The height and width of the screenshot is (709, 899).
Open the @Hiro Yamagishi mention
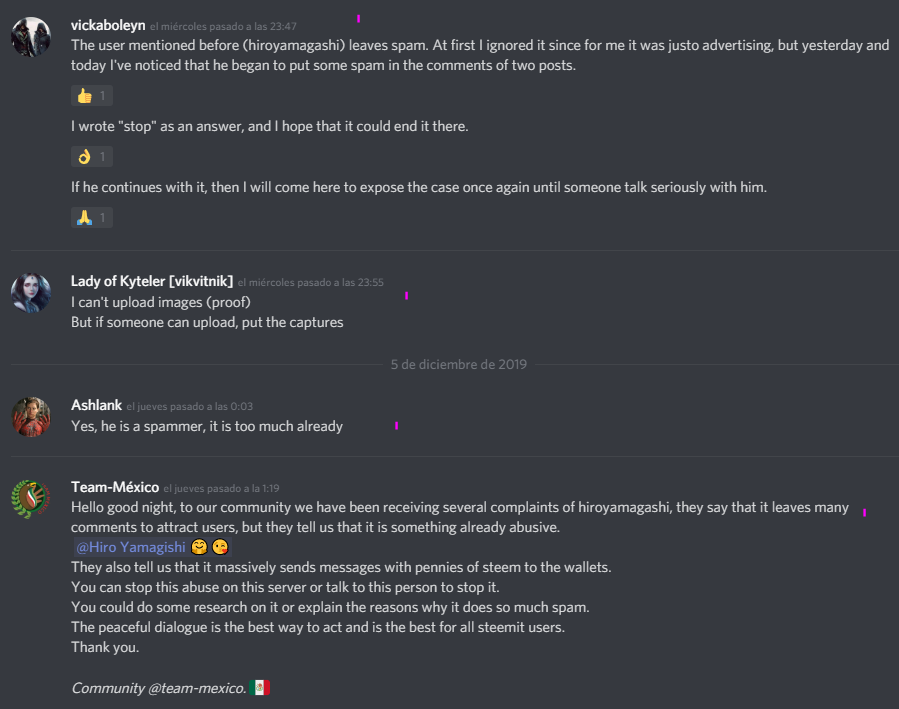click(130, 547)
